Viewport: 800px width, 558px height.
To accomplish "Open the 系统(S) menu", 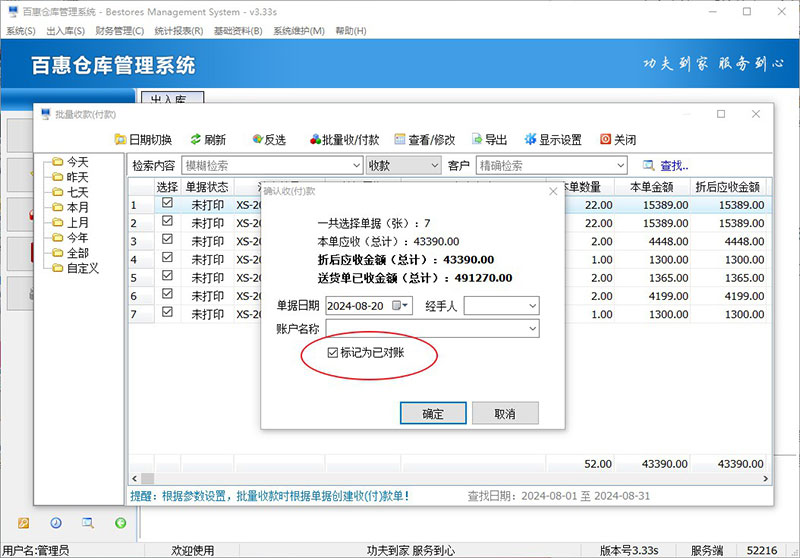I will click(x=21, y=31).
